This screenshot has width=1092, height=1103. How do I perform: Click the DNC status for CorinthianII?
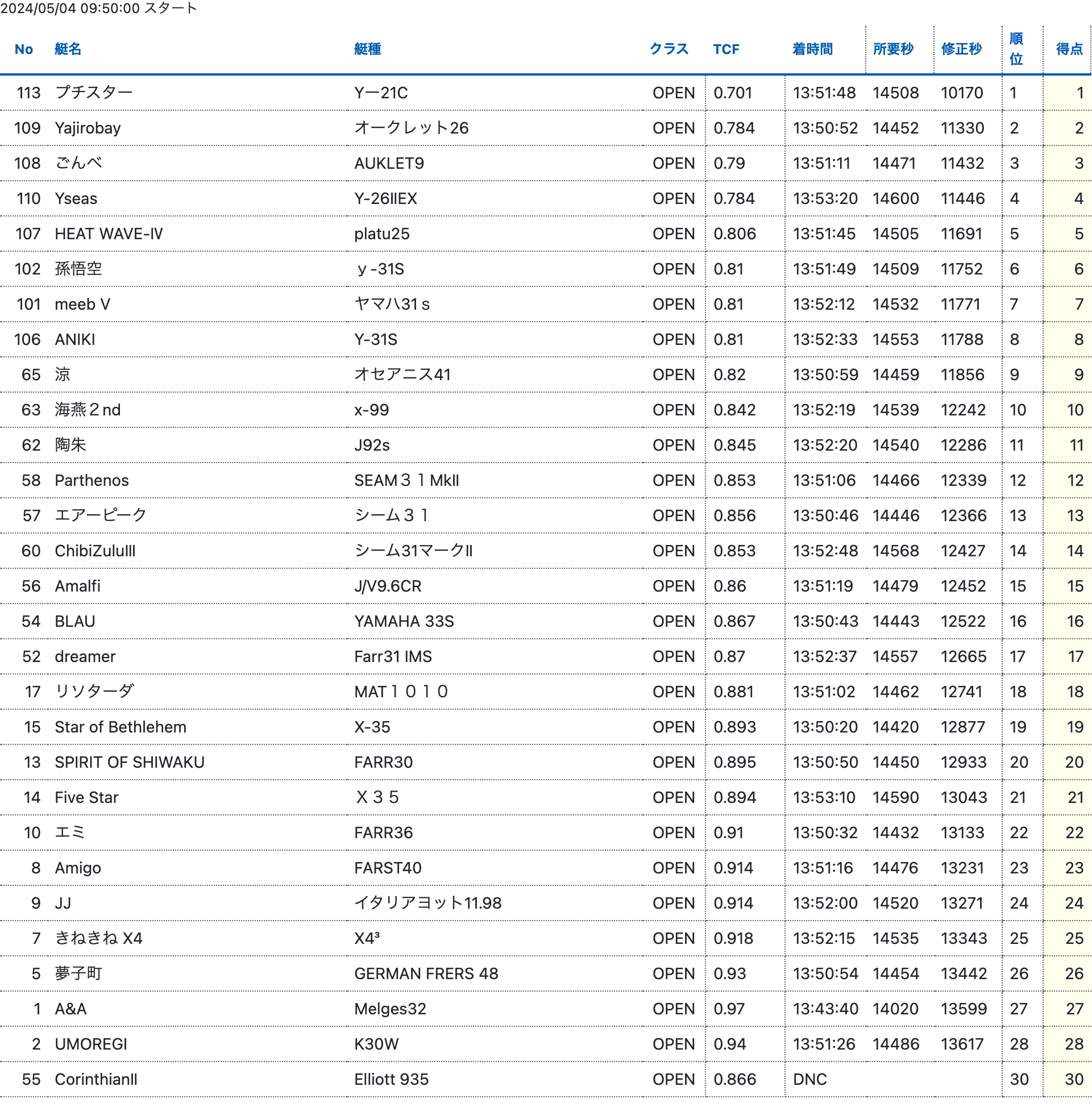810,1079
